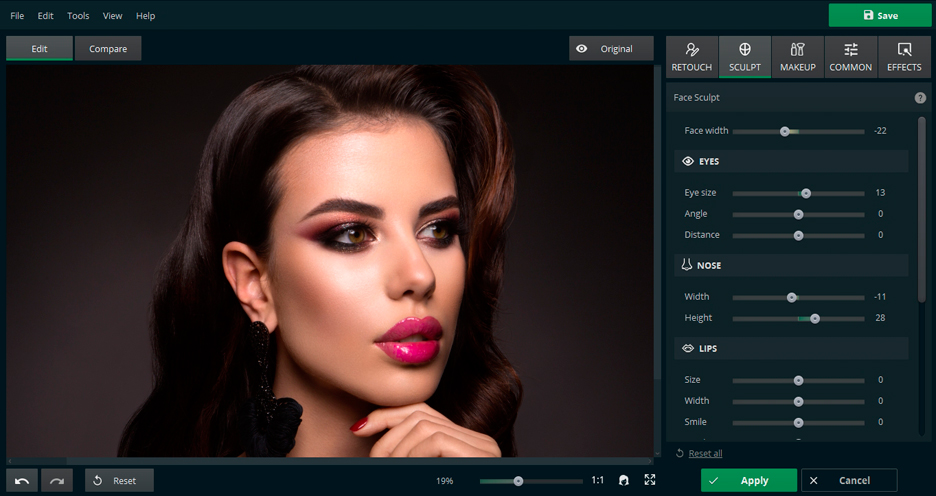The height and width of the screenshot is (496, 936).
Task: Click the undo arrow icon
Action: pyautogui.click(x=22, y=481)
